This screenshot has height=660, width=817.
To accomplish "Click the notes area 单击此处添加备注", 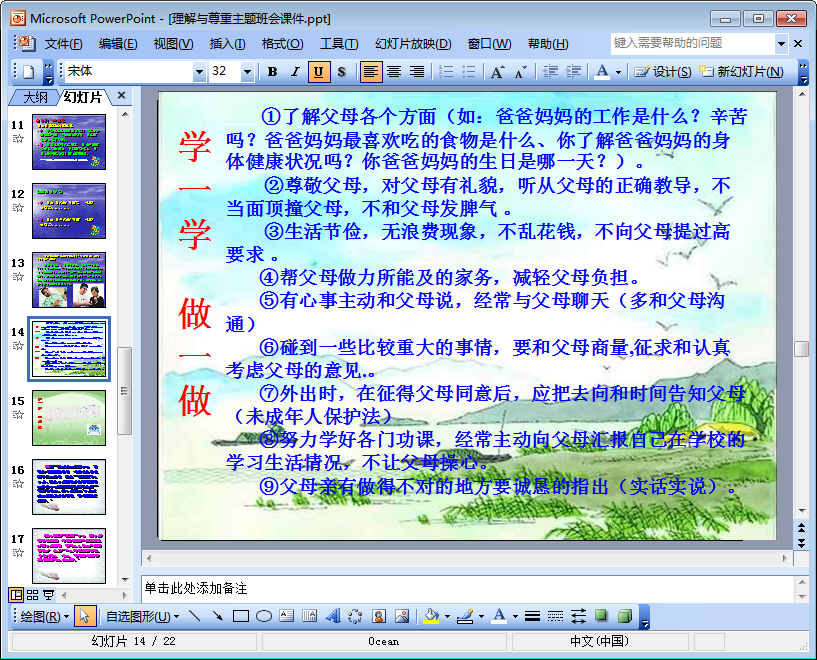I will pyautogui.click(x=467, y=589).
